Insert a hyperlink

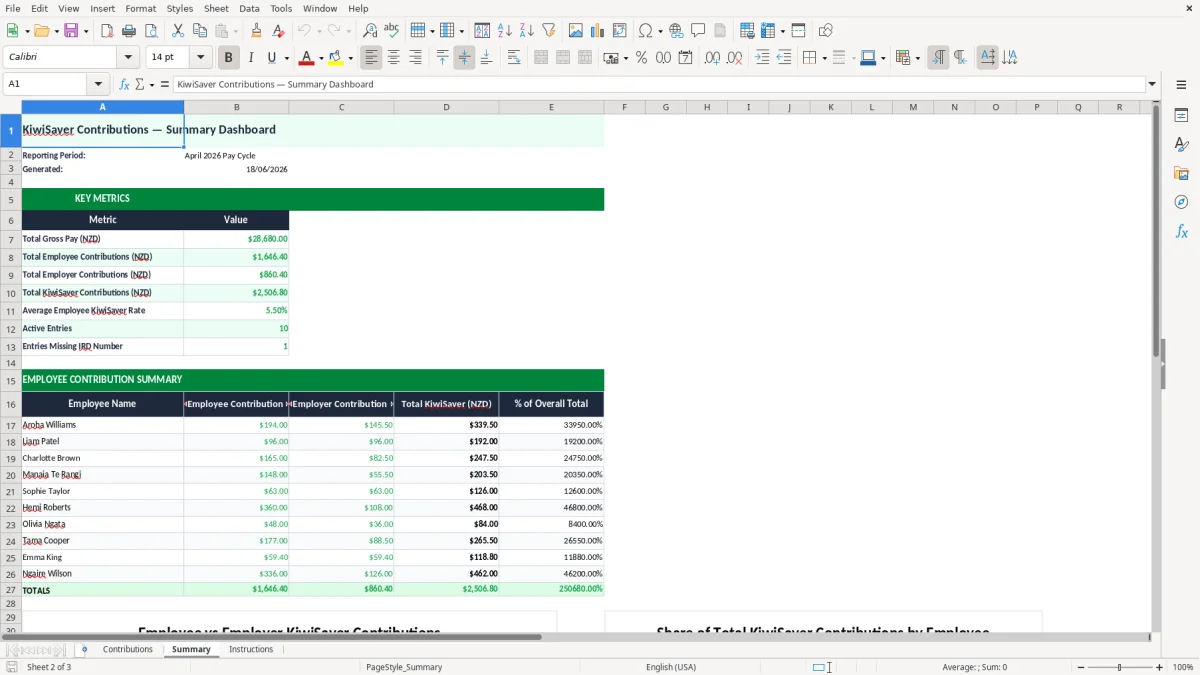pos(676,31)
